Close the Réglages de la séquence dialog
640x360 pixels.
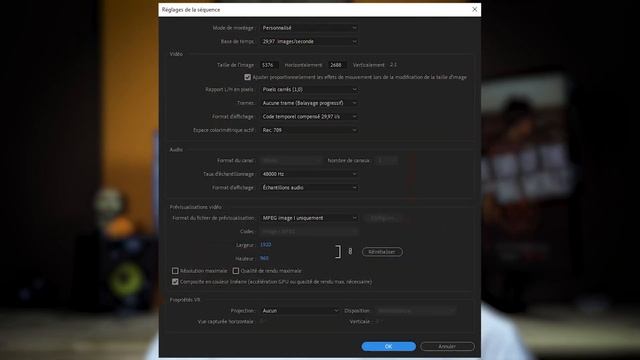click(474, 9)
